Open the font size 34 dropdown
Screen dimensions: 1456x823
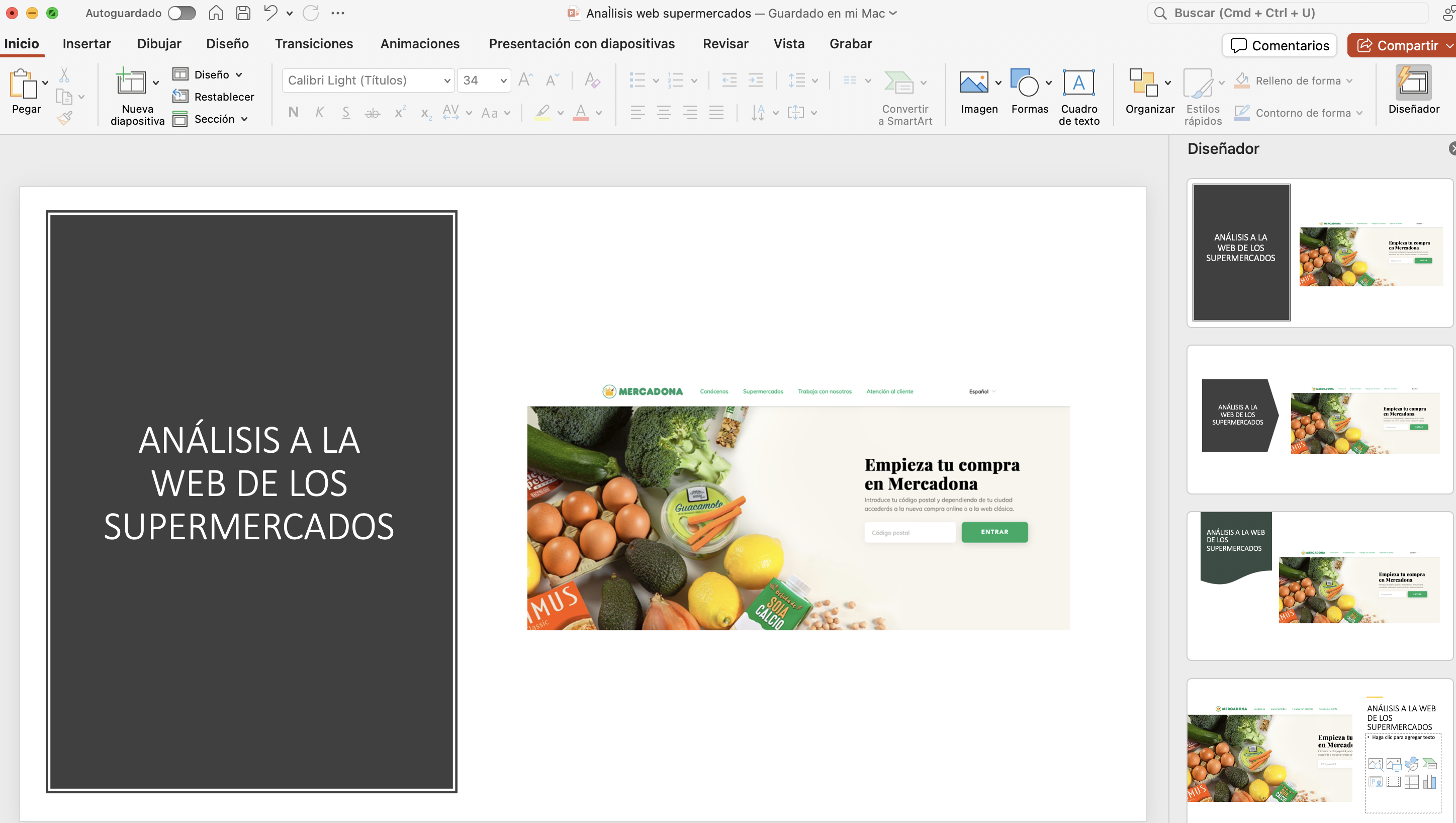(503, 80)
